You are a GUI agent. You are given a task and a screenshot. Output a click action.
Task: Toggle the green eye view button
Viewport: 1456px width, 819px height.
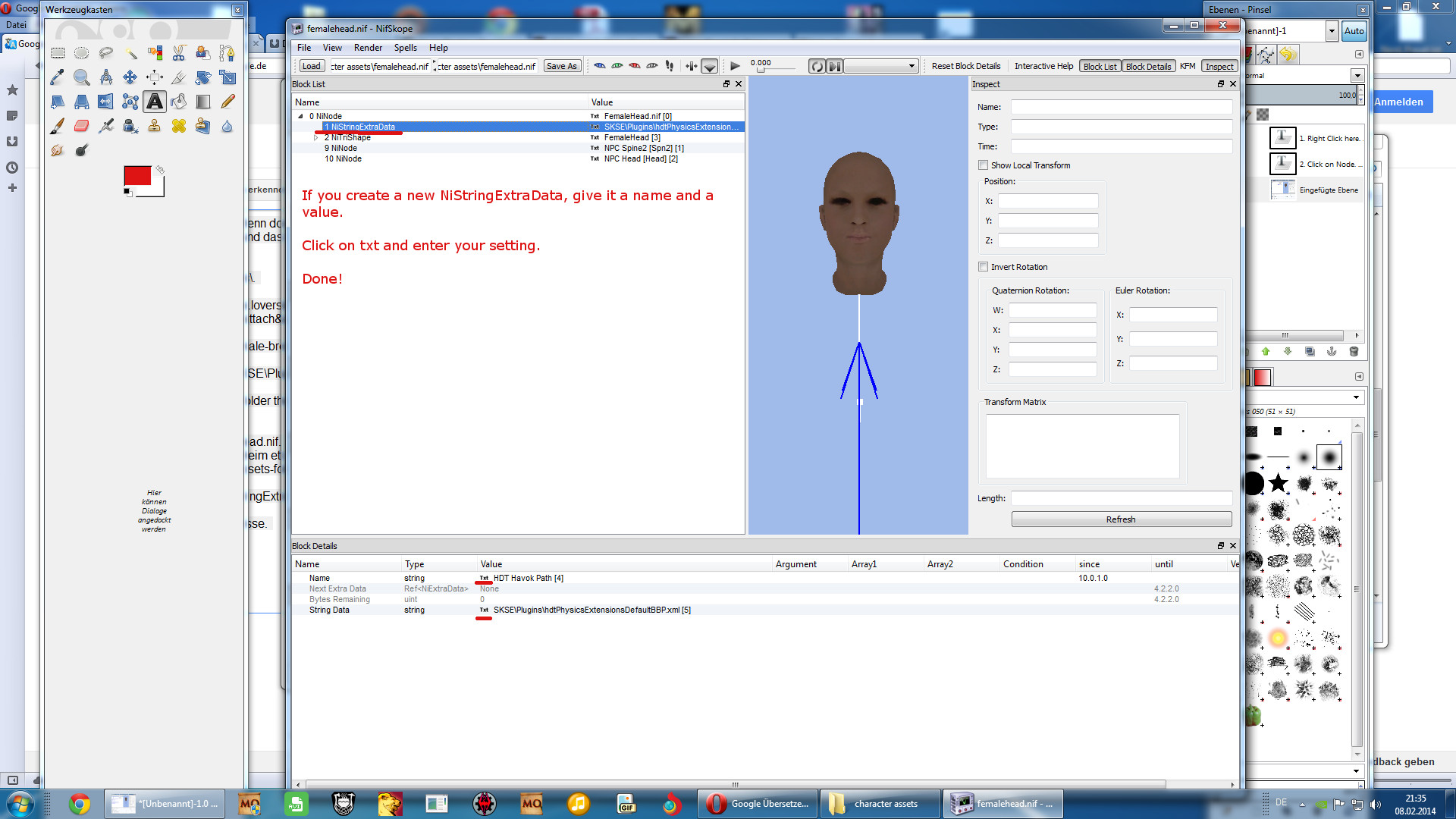point(617,66)
